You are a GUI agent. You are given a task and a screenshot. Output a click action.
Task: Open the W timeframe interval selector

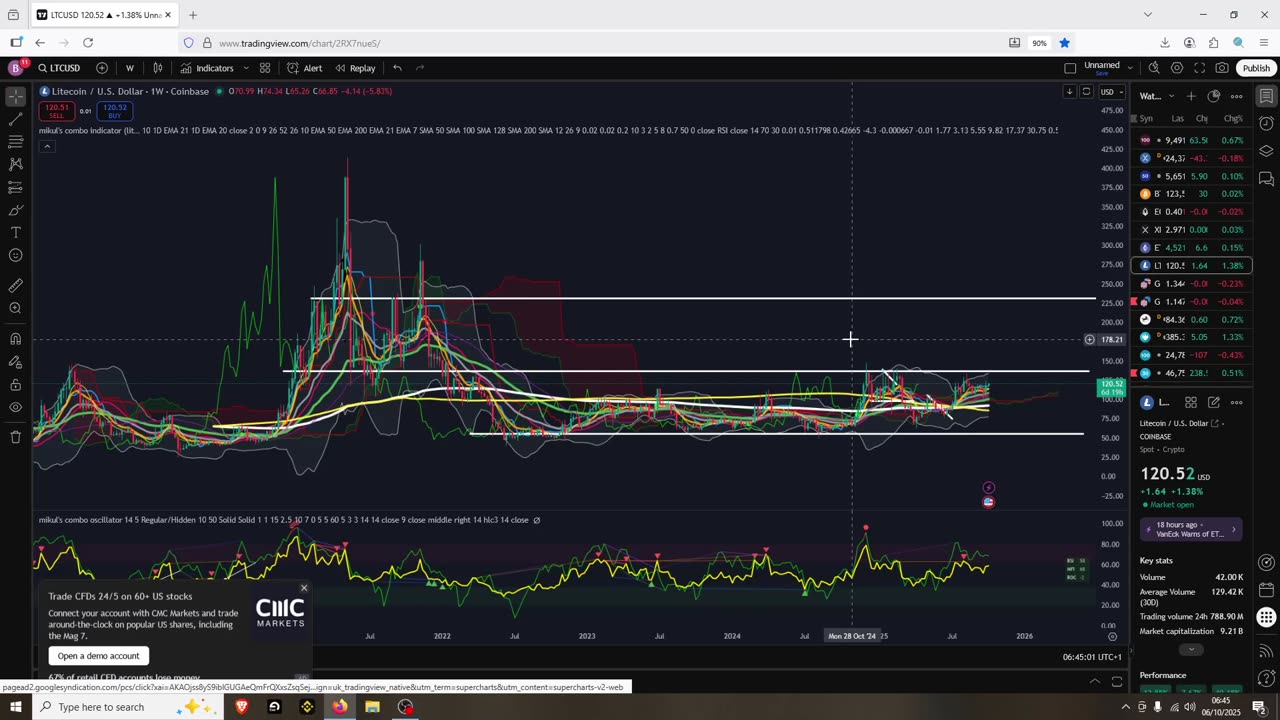tap(130, 68)
